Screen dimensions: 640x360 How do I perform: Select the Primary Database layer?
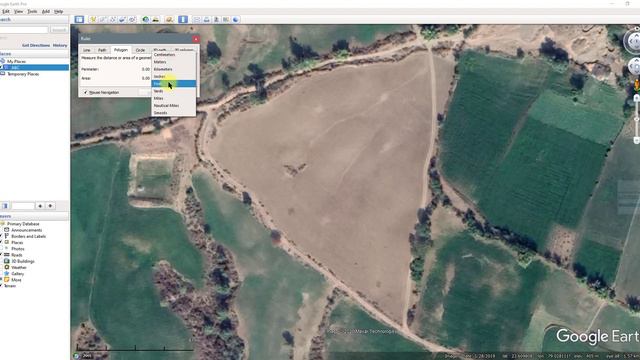[23, 224]
